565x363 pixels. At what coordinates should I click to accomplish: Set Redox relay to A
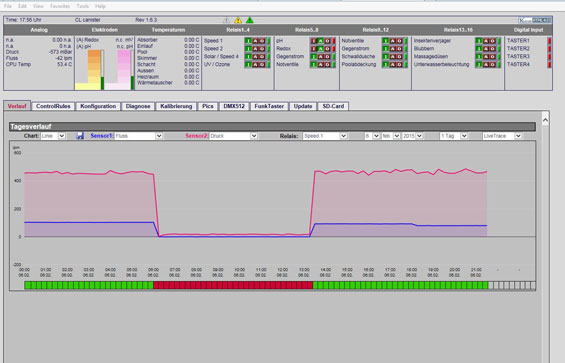click(320, 49)
